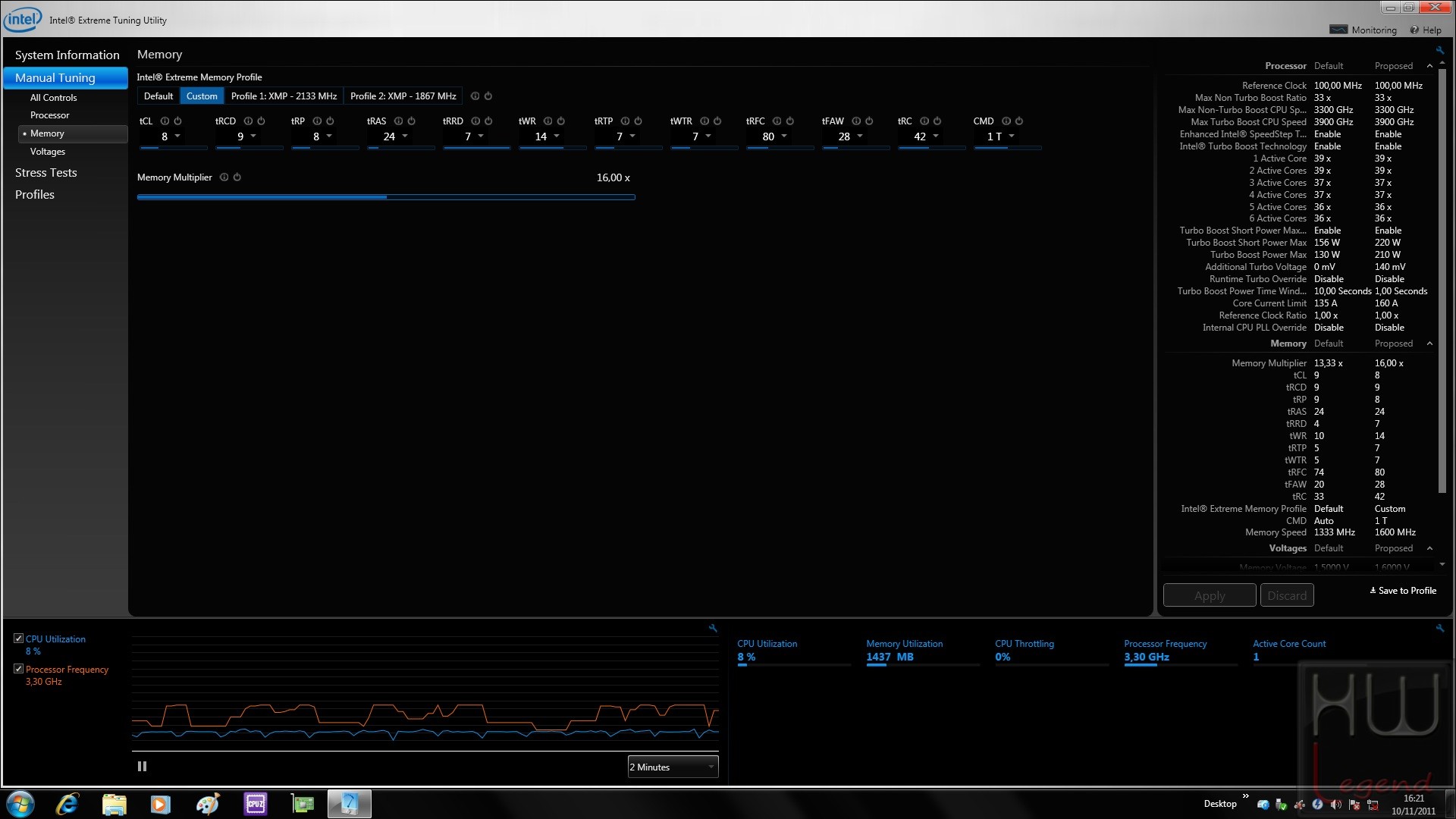Image resolution: width=1456 pixels, height=819 pixels.
Task: Reset CMD rate using its power icon
Action: [x=1019, y=121]
